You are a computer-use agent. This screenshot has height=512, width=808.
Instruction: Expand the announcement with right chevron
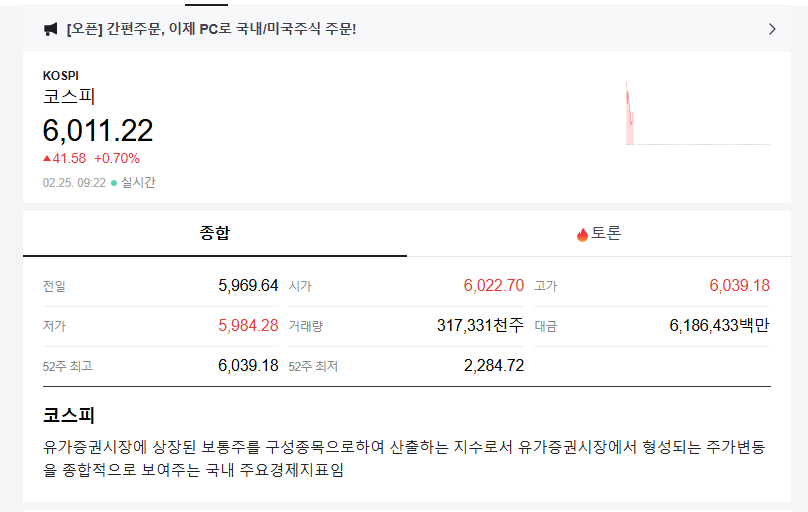772,29
